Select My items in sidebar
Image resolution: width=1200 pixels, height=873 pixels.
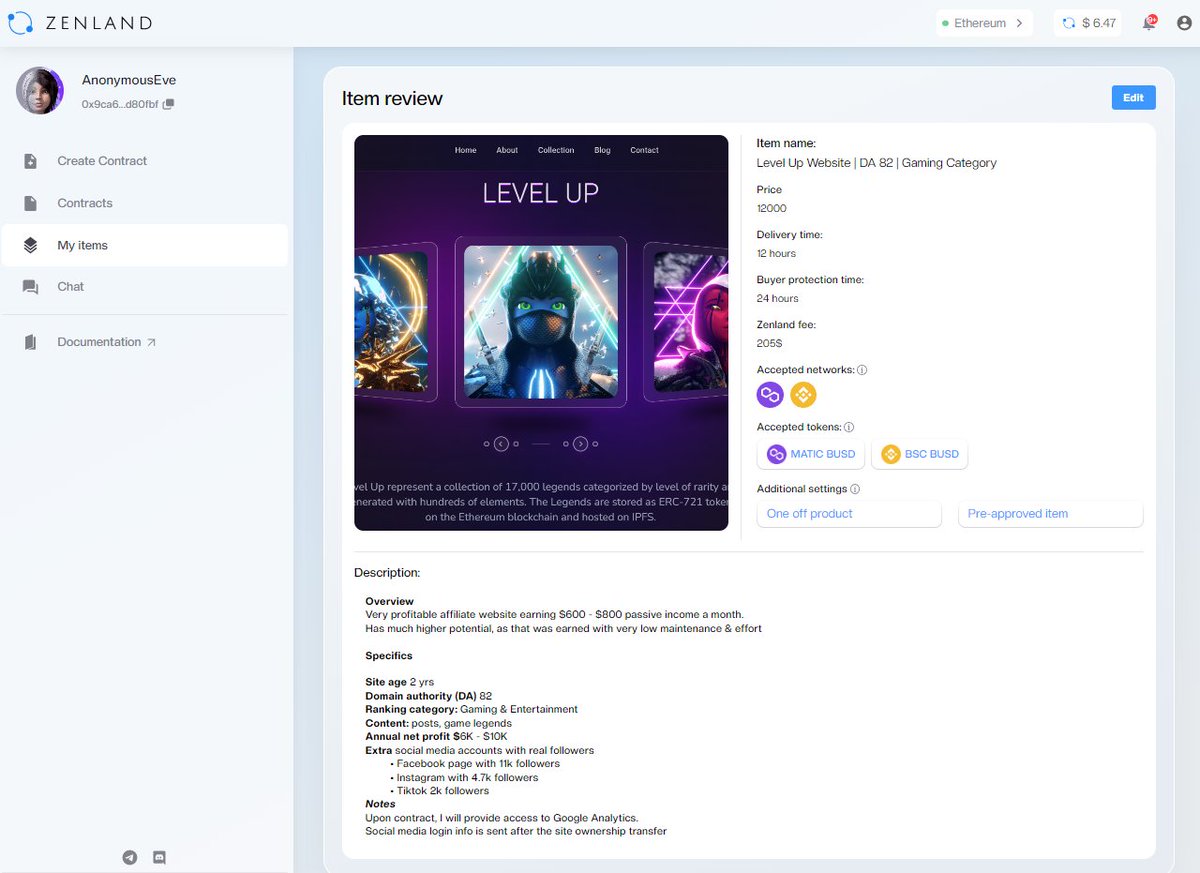pos(144,245)
